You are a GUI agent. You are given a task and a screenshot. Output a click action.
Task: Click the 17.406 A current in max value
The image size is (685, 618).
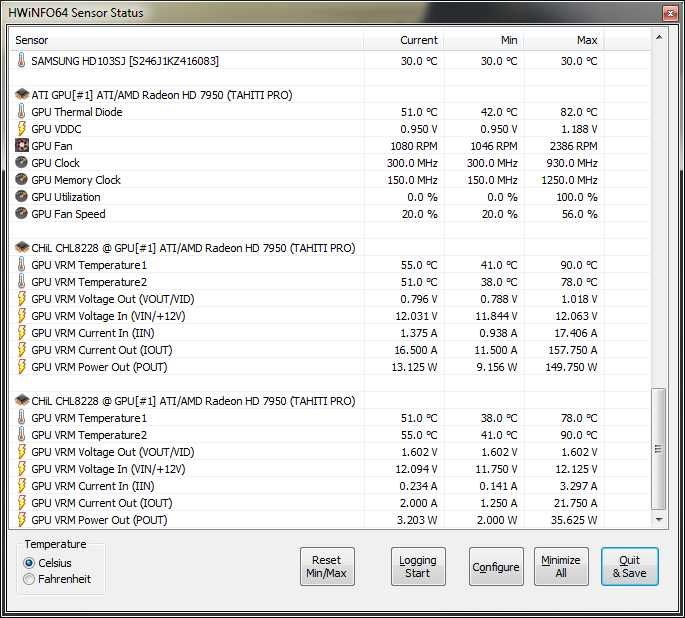tap(575, 333)
